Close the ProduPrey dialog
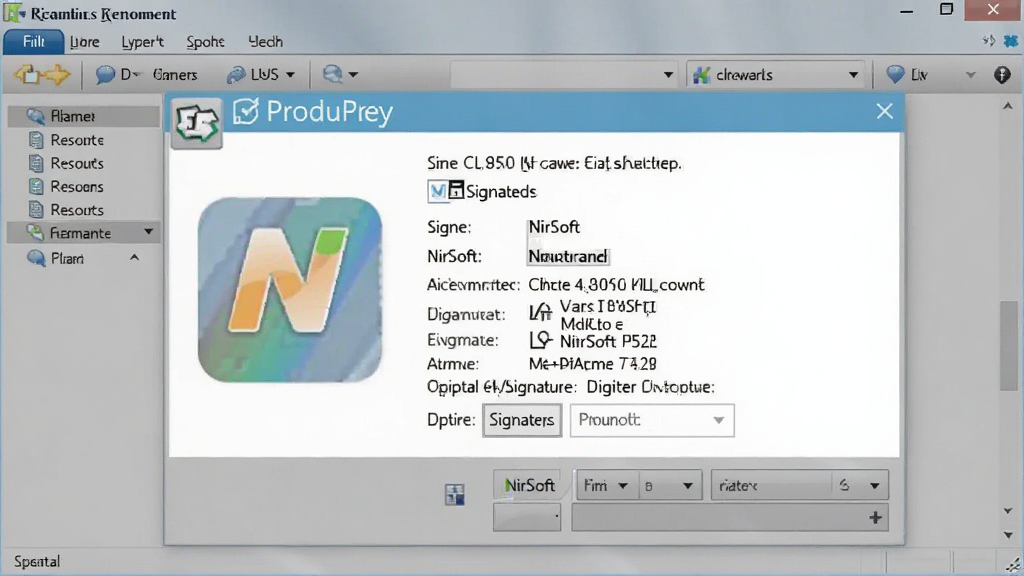 (884, 111)
